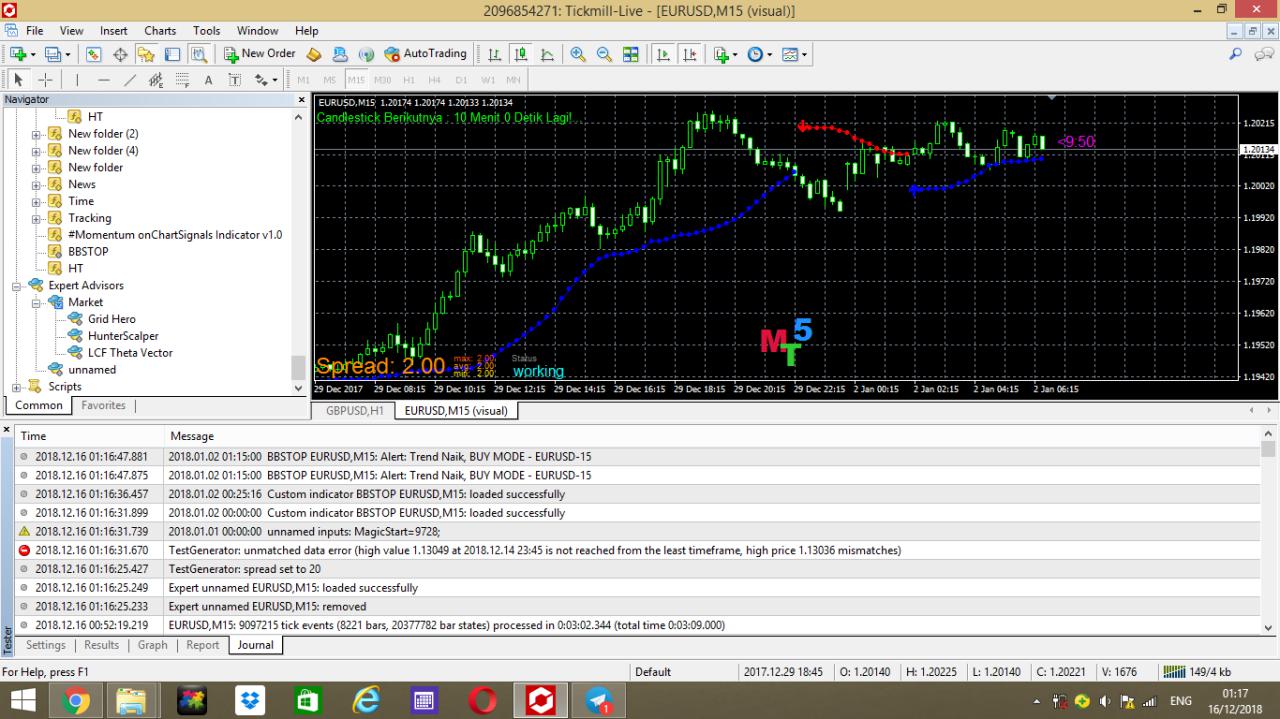The height and width of the screenshot is (719, 1280).
Task: Switch to the GBPUSD,H1 chart tab
Action: point(355,411)
